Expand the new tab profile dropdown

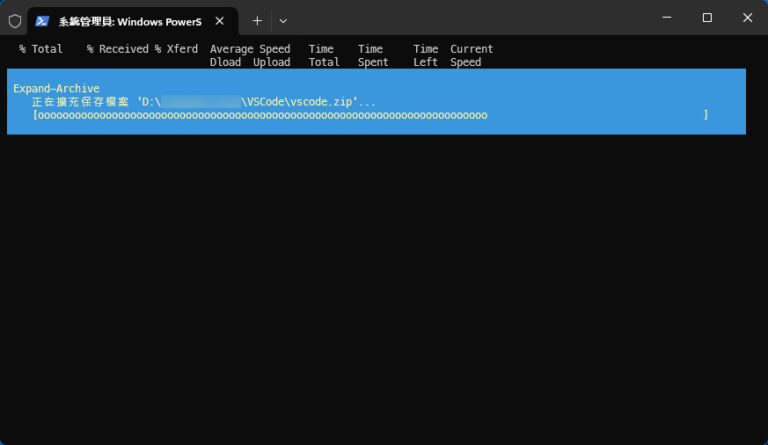point(283,21)
